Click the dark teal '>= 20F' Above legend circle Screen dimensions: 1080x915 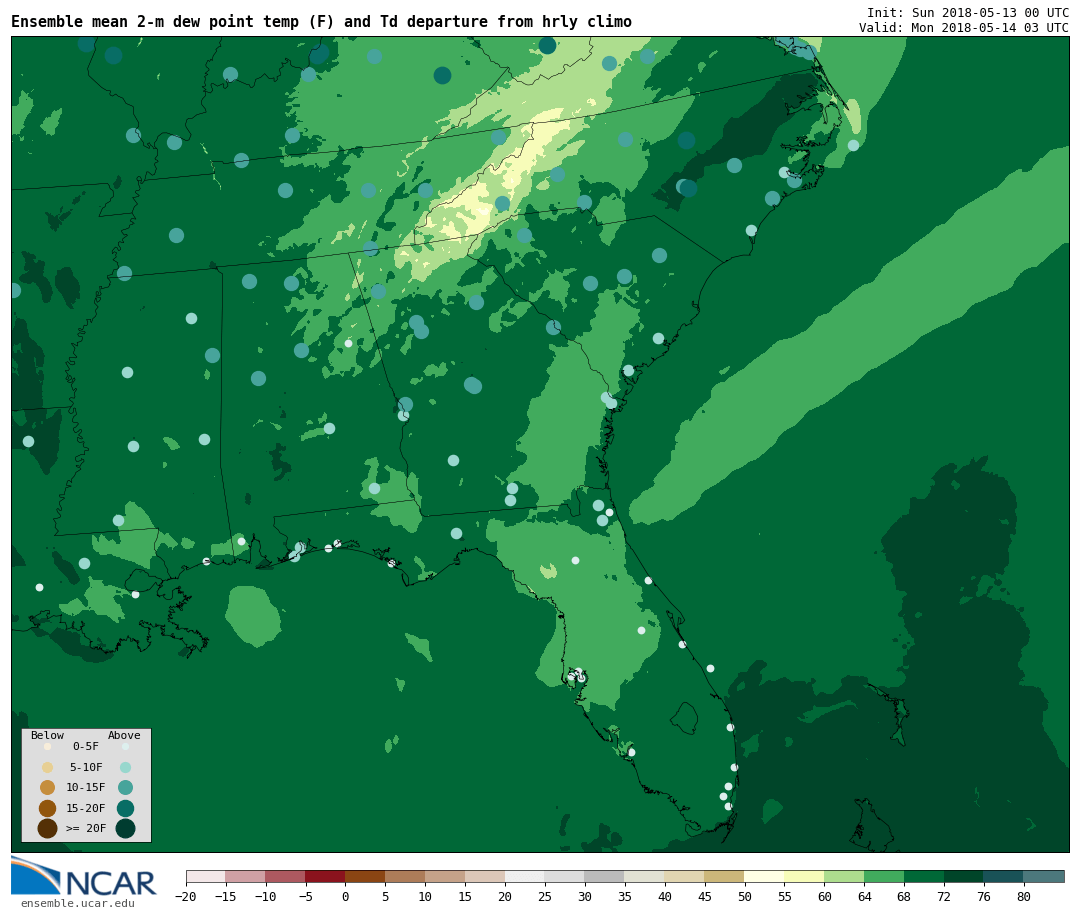tap(125, 828)
